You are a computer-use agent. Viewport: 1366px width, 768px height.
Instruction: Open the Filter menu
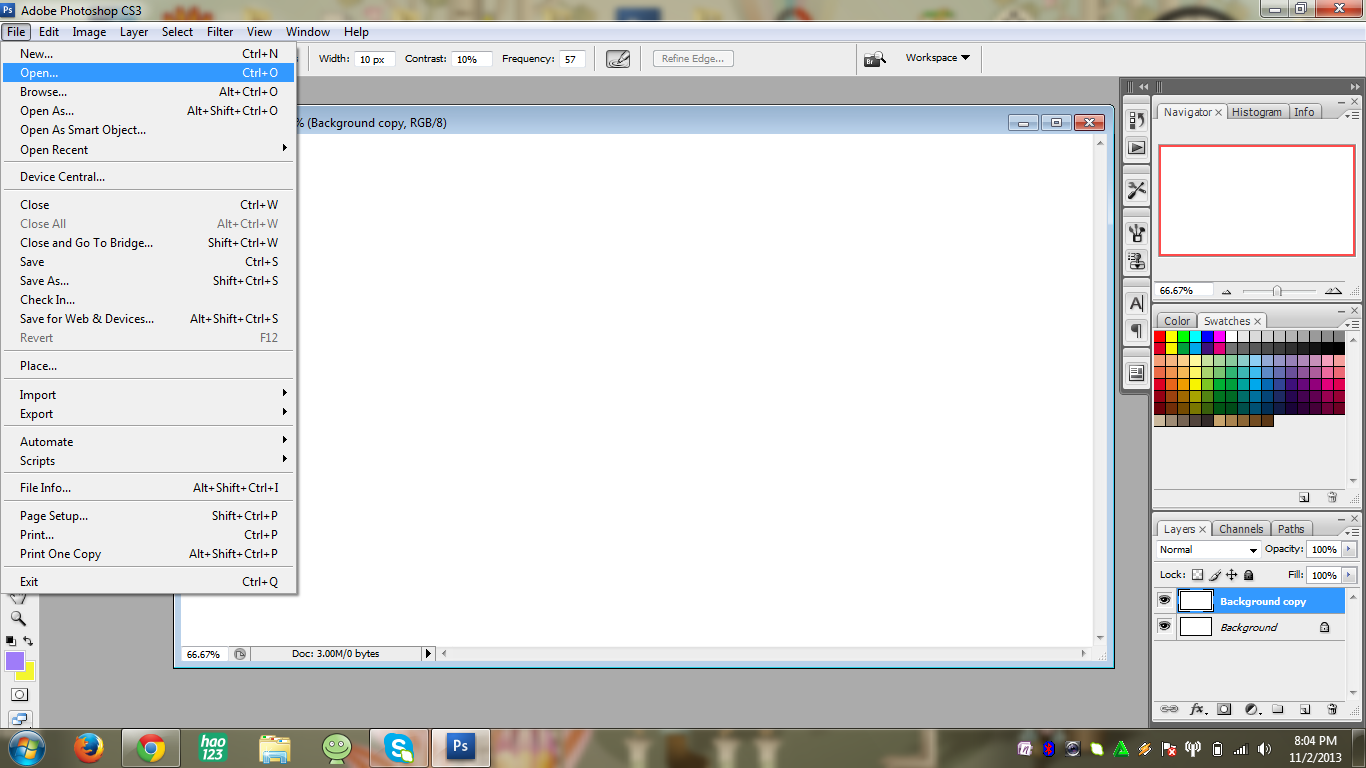[x=220, y=32]
